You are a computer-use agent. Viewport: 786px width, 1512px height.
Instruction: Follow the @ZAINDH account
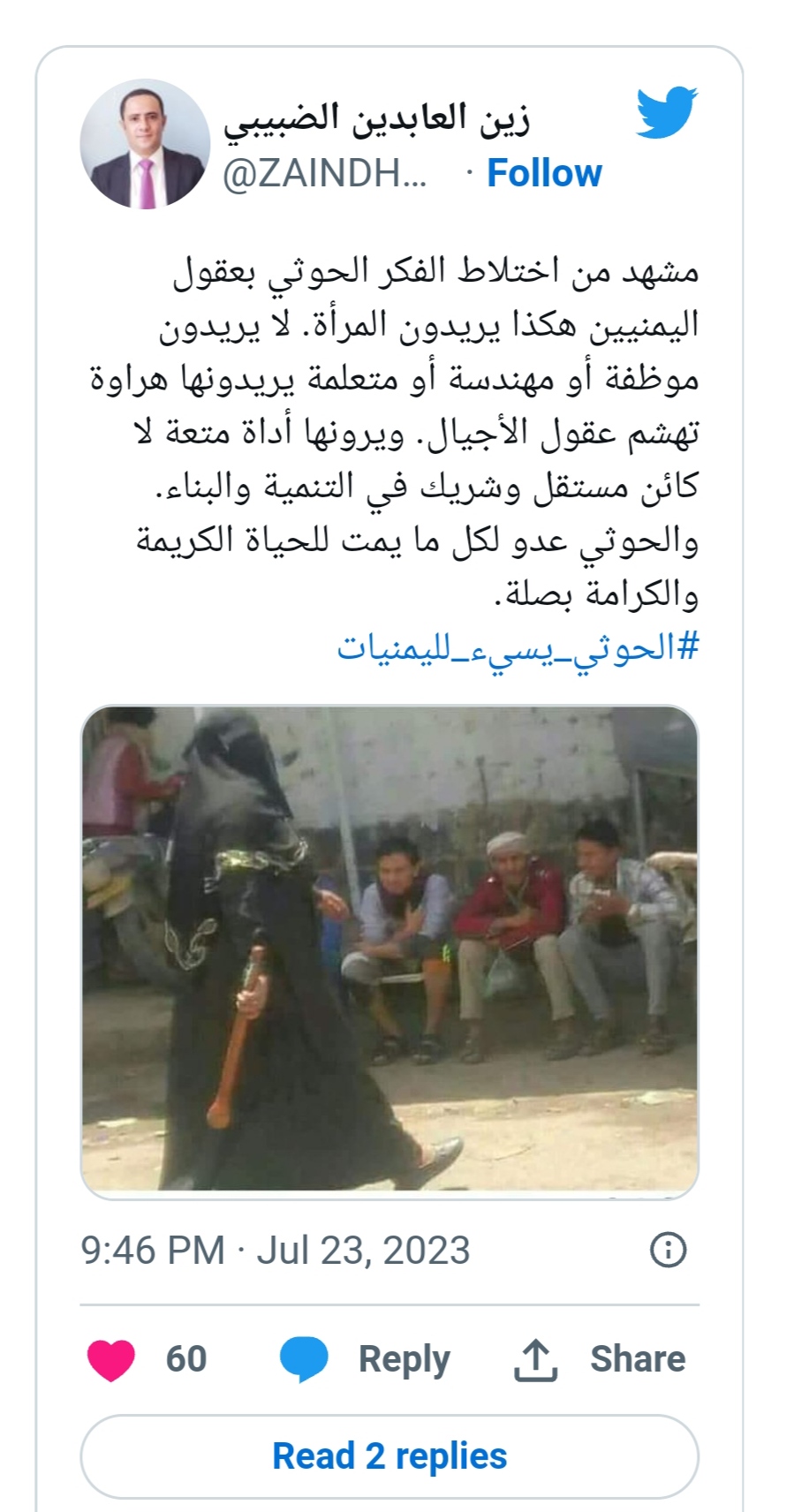pos(544,173)
